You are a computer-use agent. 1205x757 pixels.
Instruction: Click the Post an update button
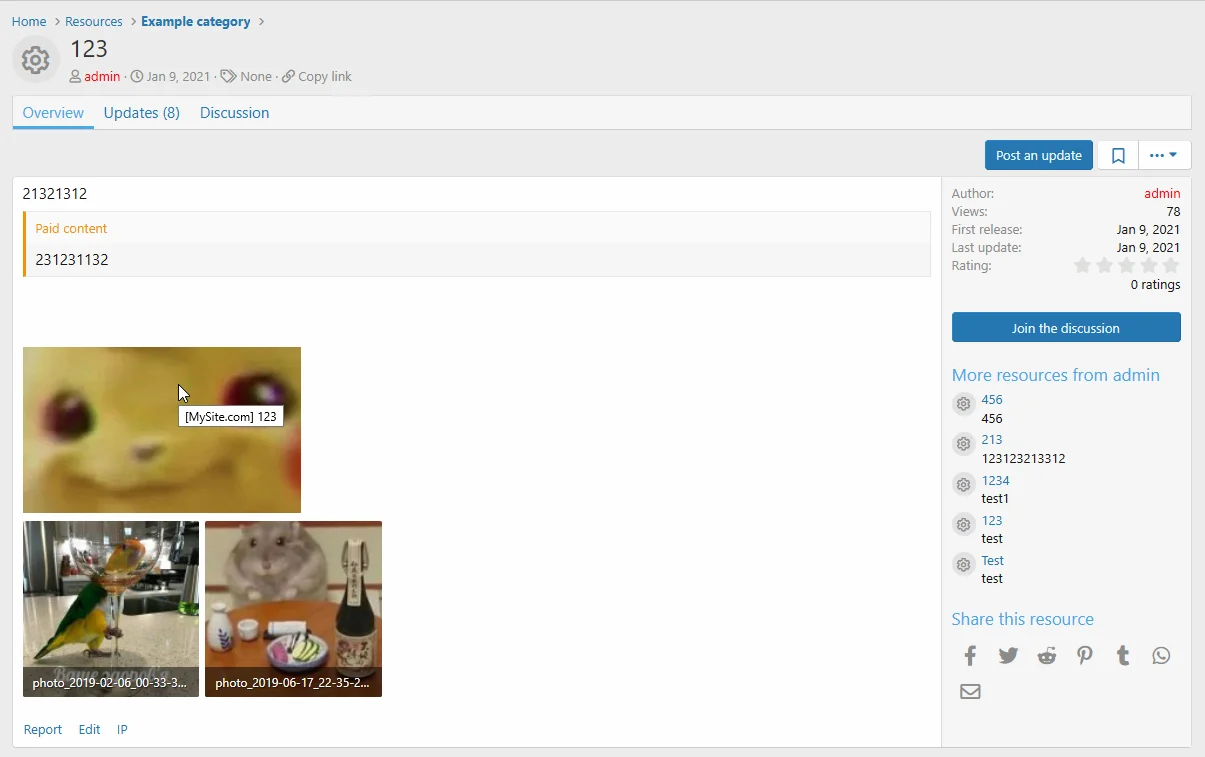[x=1038, y=156]
